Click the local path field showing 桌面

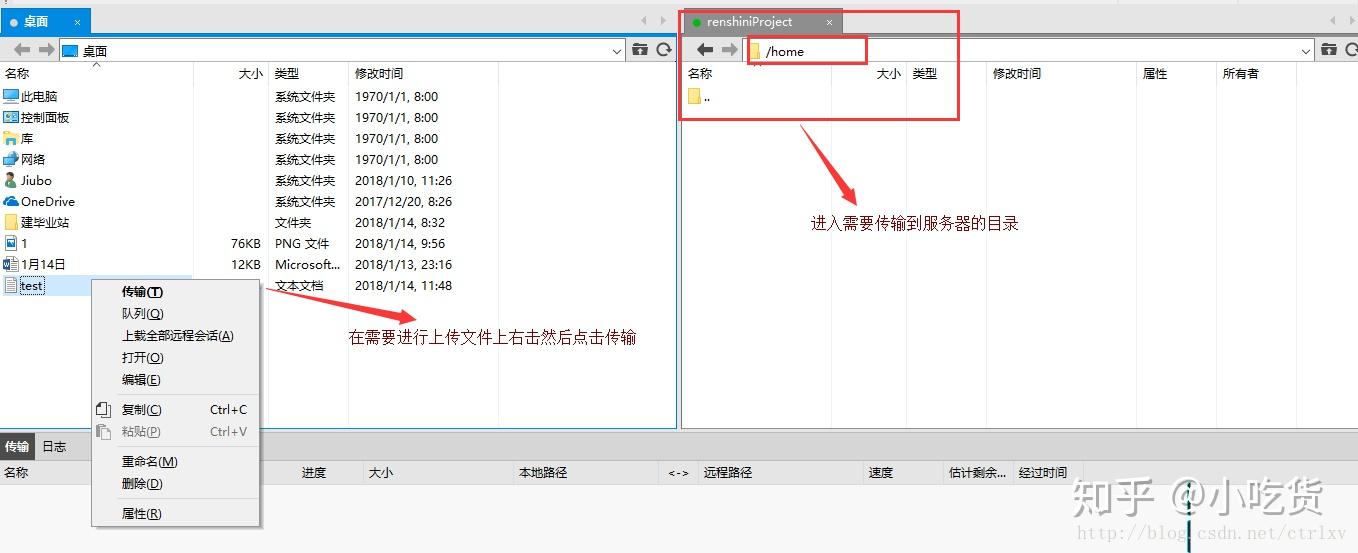click(x=342, y=51)
